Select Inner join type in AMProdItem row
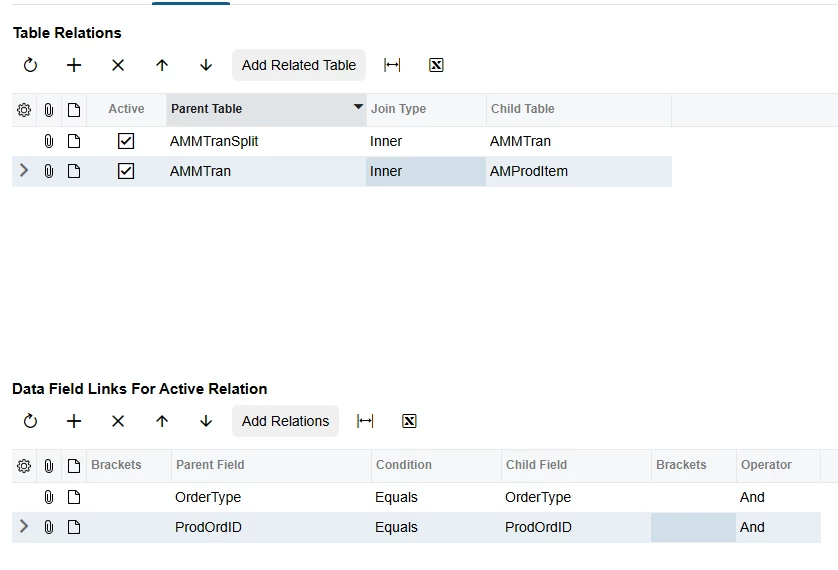The image size is (838, 570). coord(426,171)
